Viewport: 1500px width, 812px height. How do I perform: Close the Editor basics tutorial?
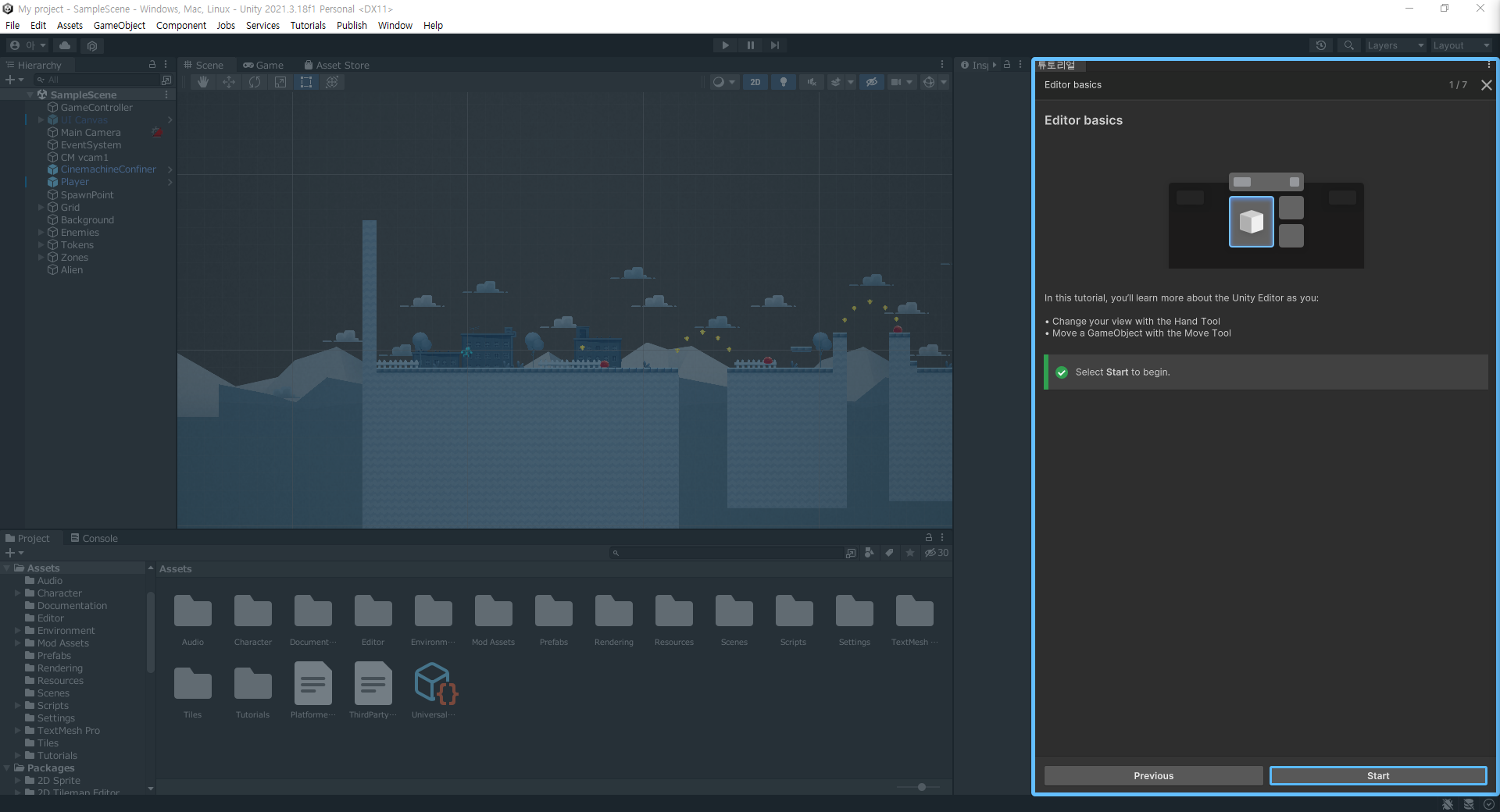point(1486,85)
